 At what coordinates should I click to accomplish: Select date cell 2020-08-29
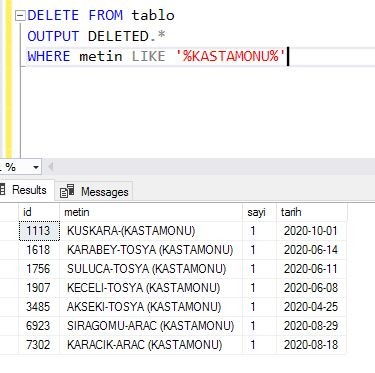click(311, 326)
